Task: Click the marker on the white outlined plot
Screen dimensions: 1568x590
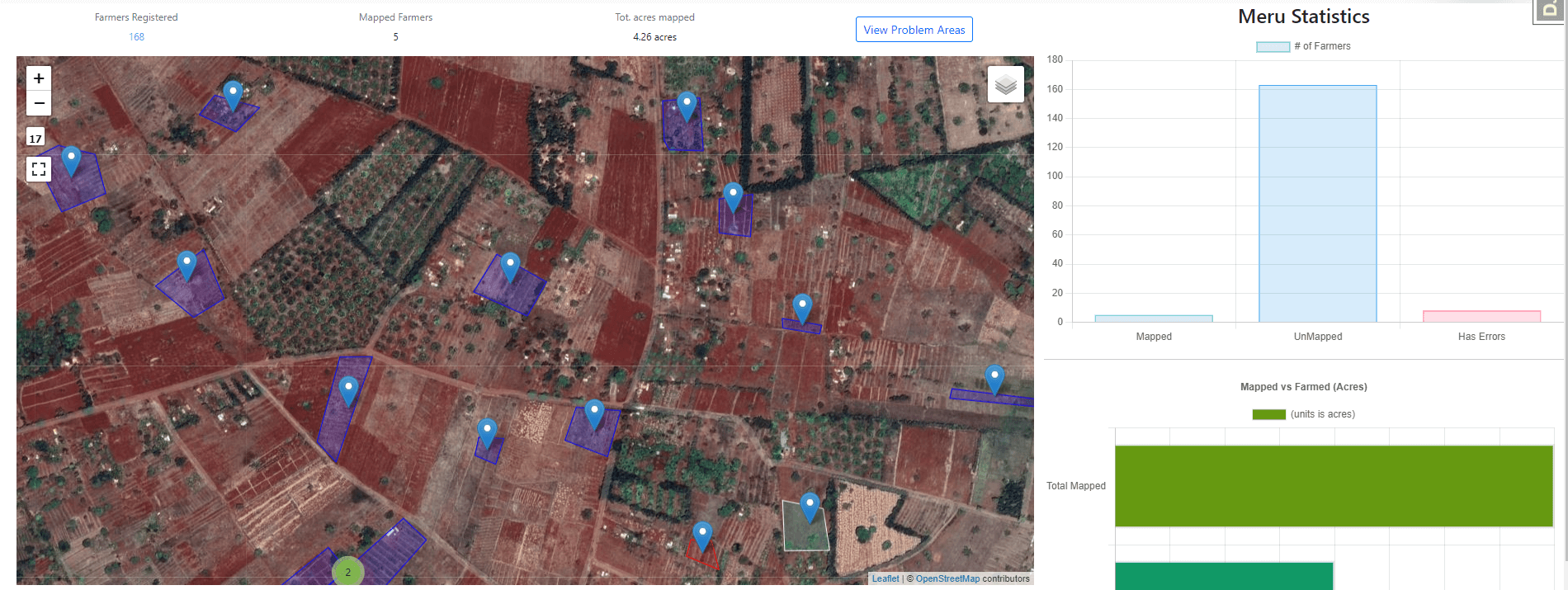Action: [810, 506]
